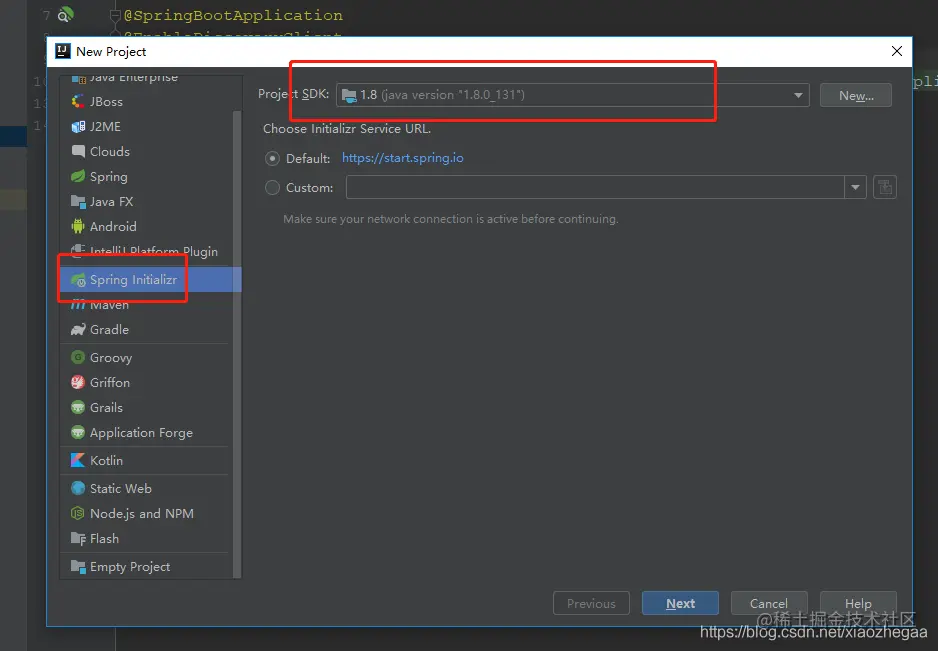
Task: Click the Cancel button
Action: coord(769,603)
